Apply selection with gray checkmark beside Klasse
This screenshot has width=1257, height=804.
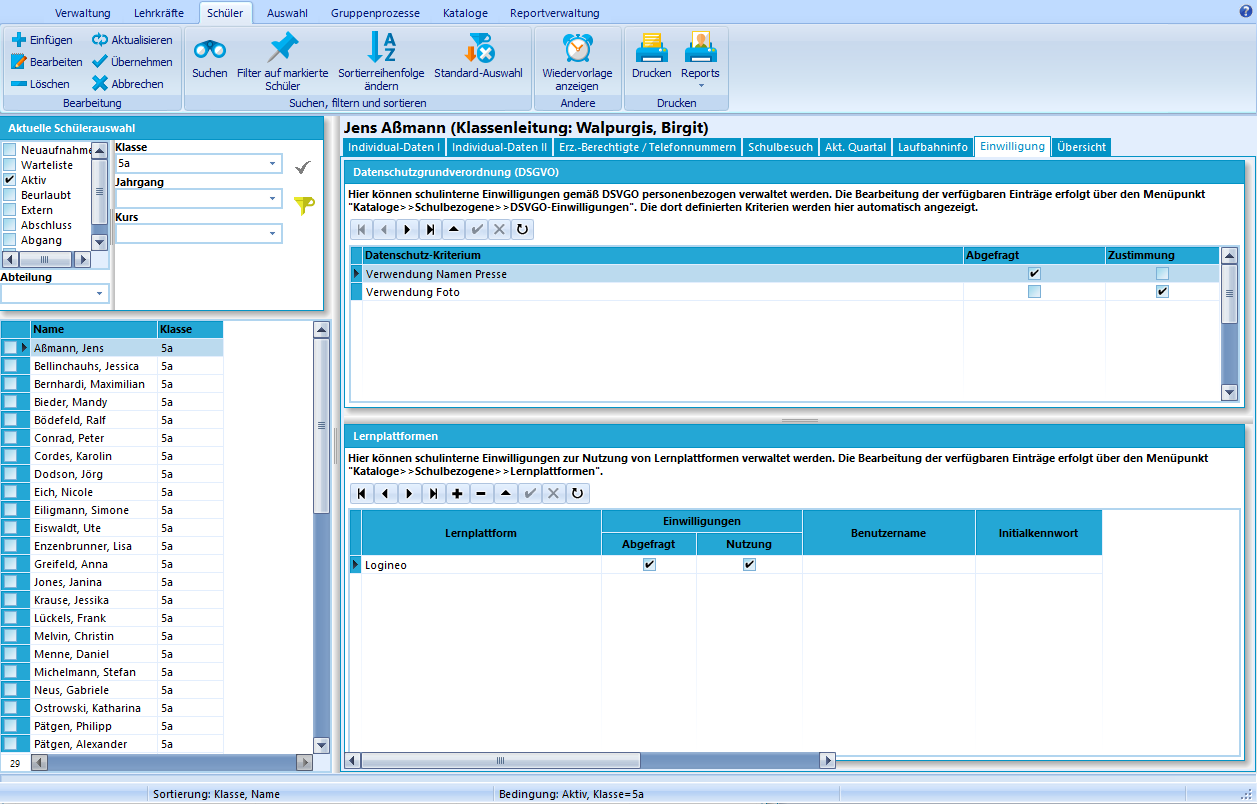coord(303,167)
